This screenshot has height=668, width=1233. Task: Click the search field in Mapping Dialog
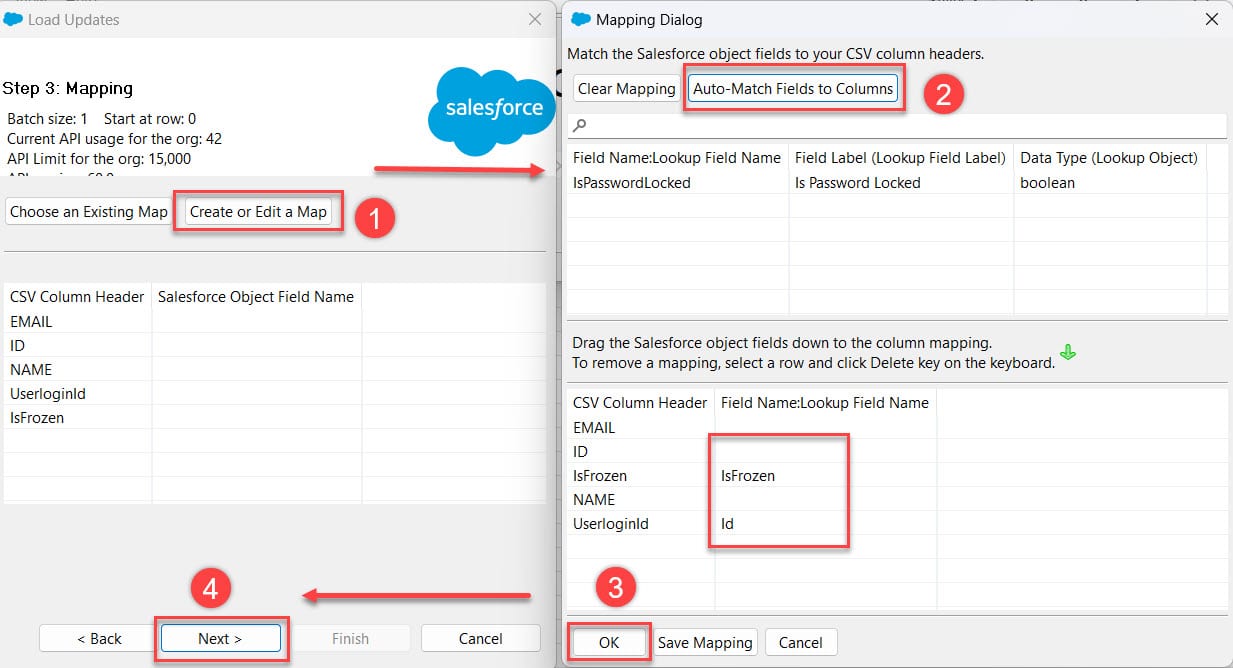coord(897,125)
